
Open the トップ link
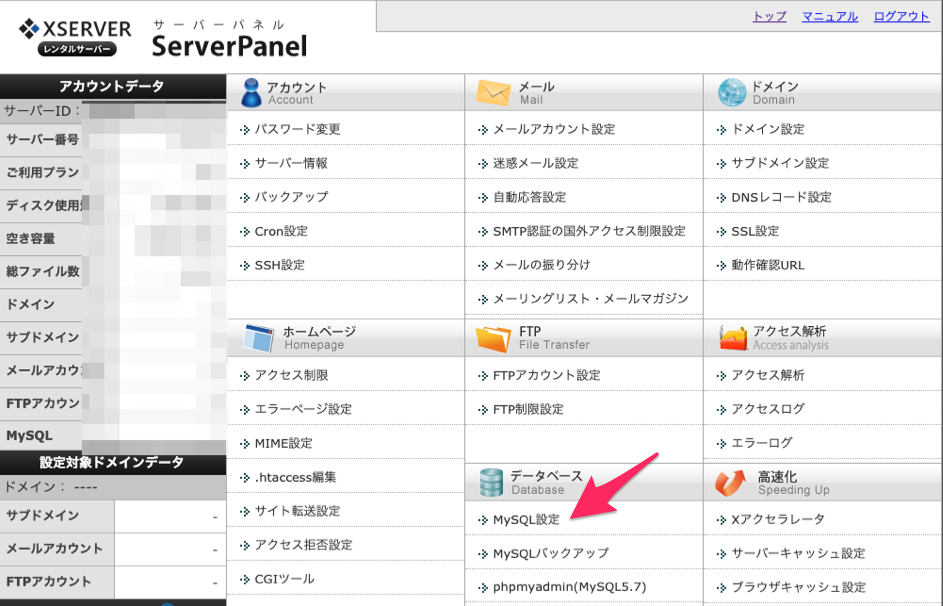pos(769,16)
